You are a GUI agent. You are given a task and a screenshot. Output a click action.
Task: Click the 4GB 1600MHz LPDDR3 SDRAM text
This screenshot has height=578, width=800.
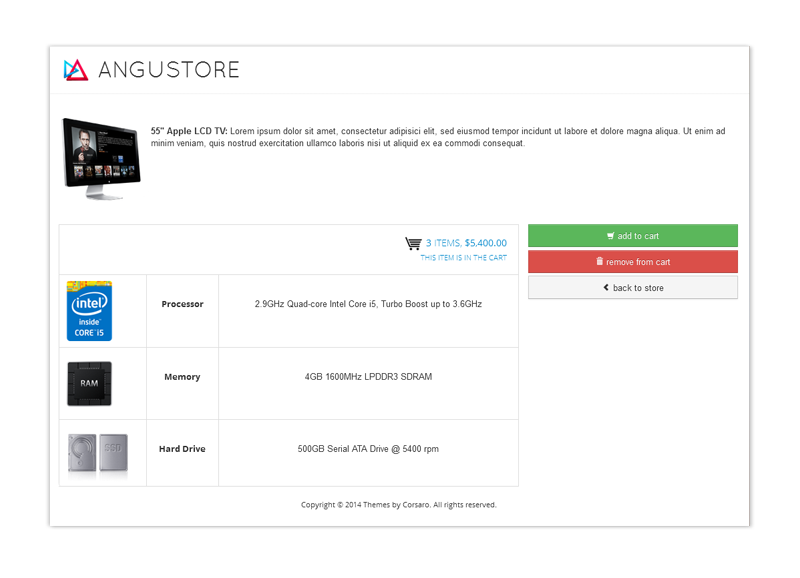click(x=368, y=377)
